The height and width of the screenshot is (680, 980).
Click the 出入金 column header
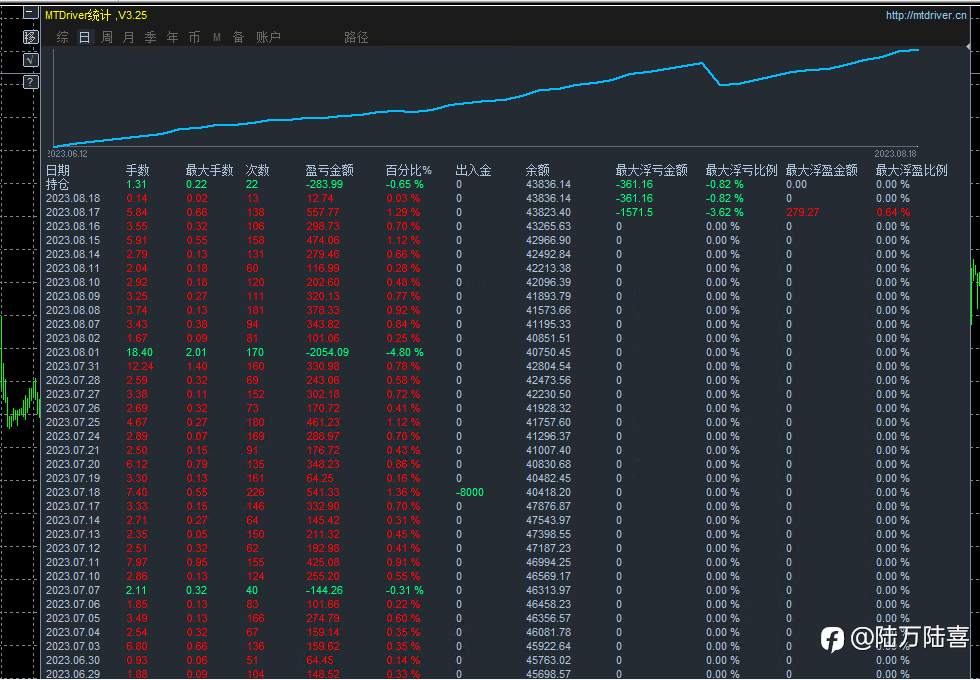[x=473, y=170]
